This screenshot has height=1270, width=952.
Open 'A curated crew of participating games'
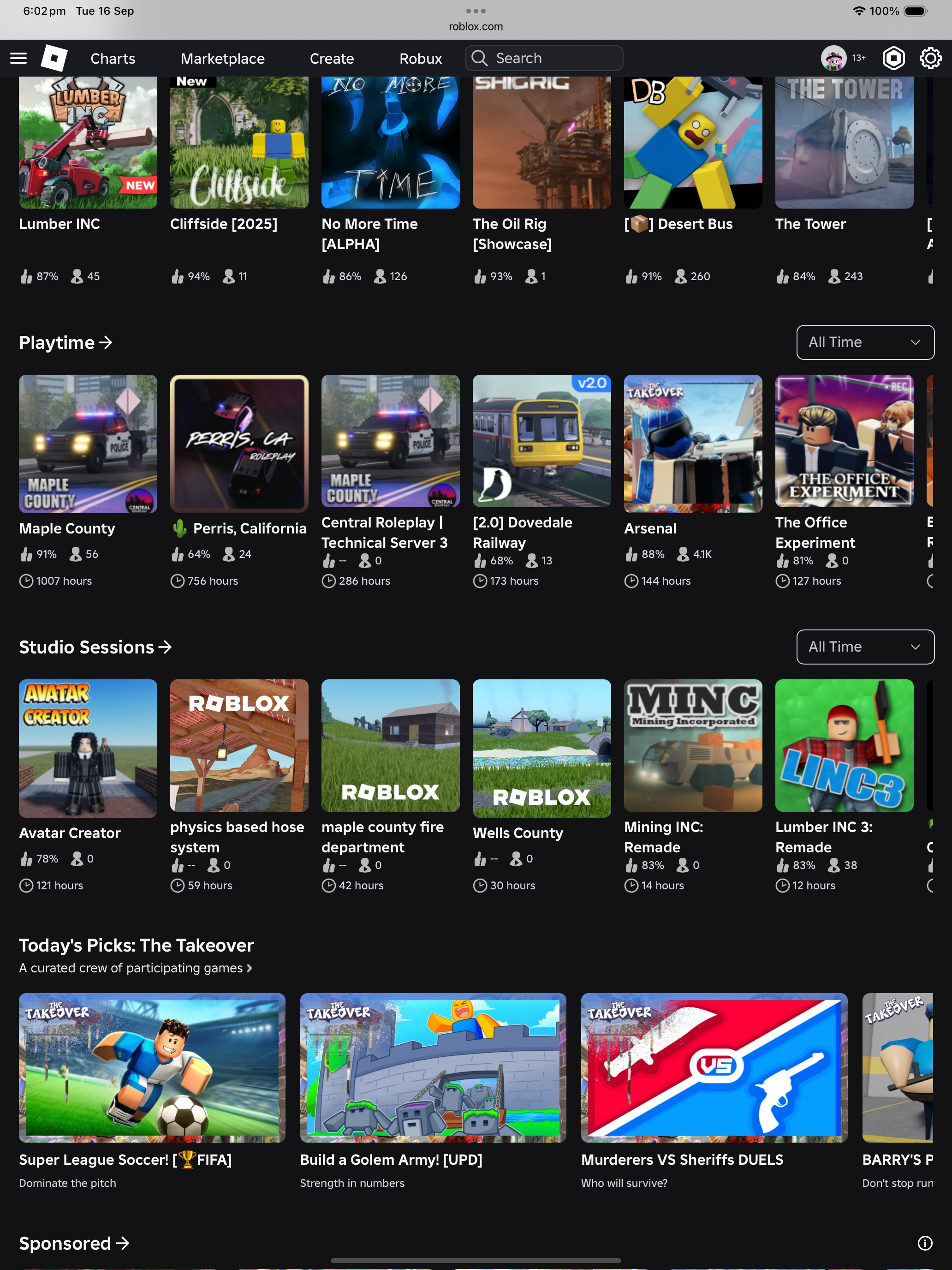pos(136,968)
